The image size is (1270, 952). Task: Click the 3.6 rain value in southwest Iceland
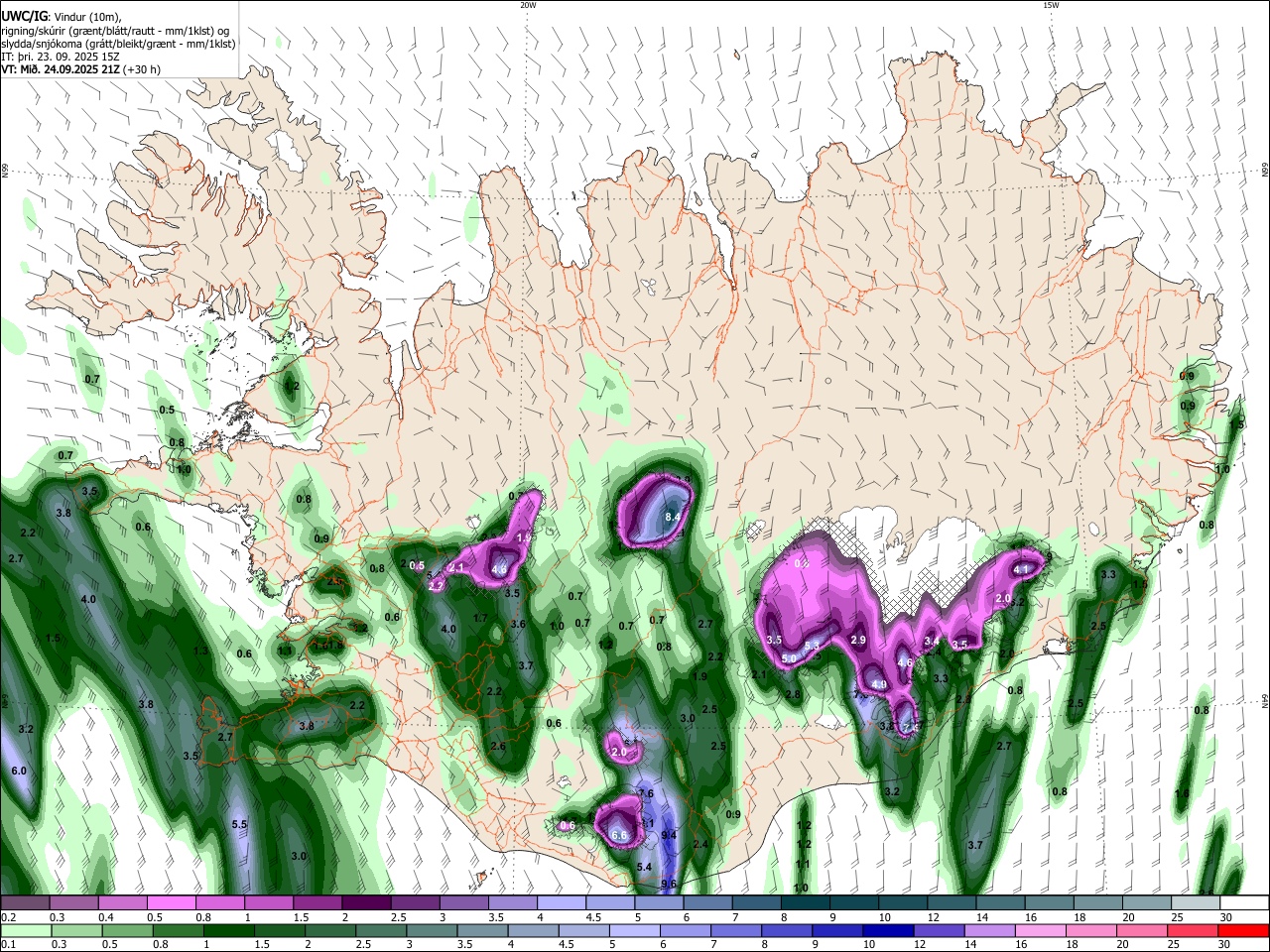(518, 624)
